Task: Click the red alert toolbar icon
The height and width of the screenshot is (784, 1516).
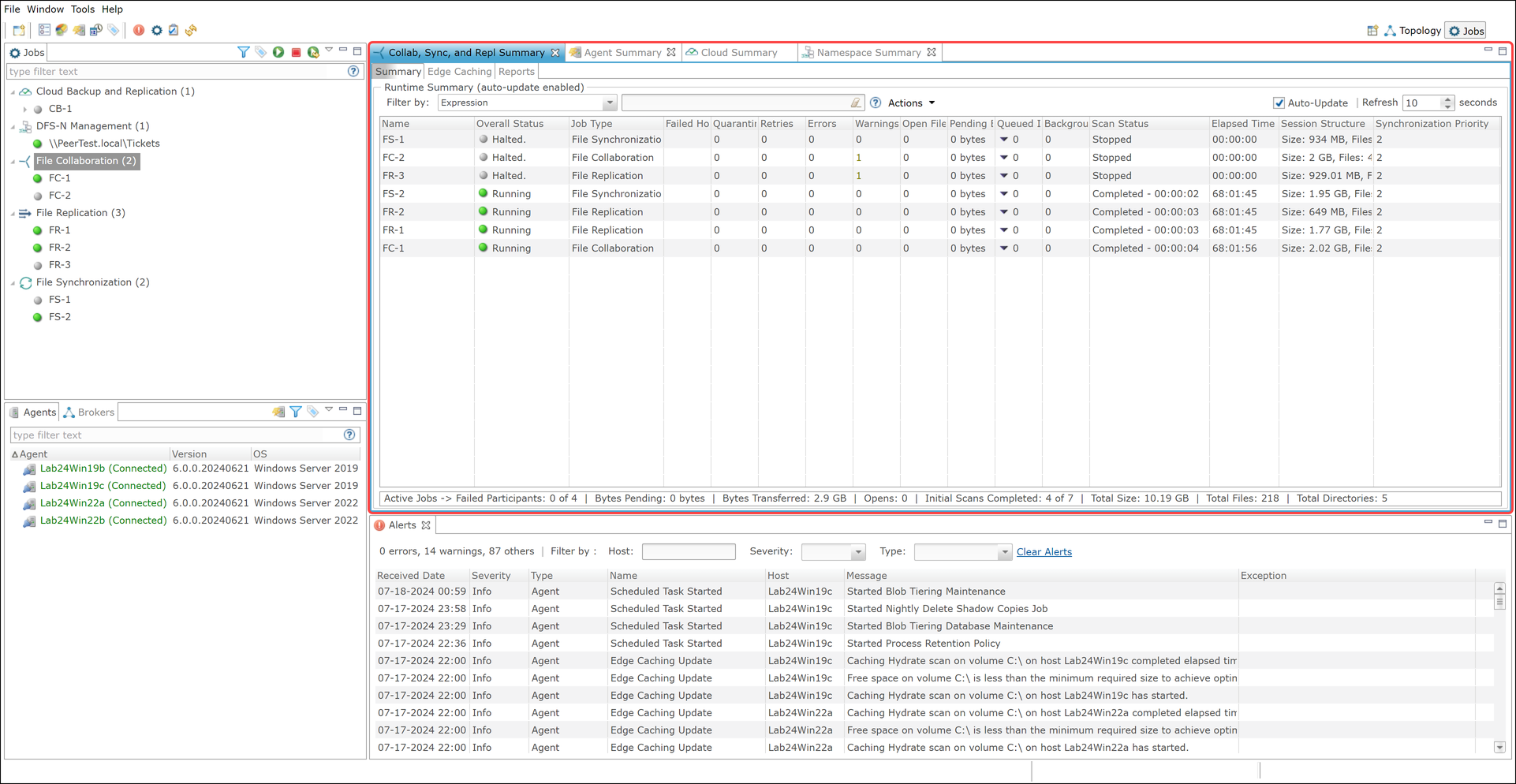Action: coord(139,30)
